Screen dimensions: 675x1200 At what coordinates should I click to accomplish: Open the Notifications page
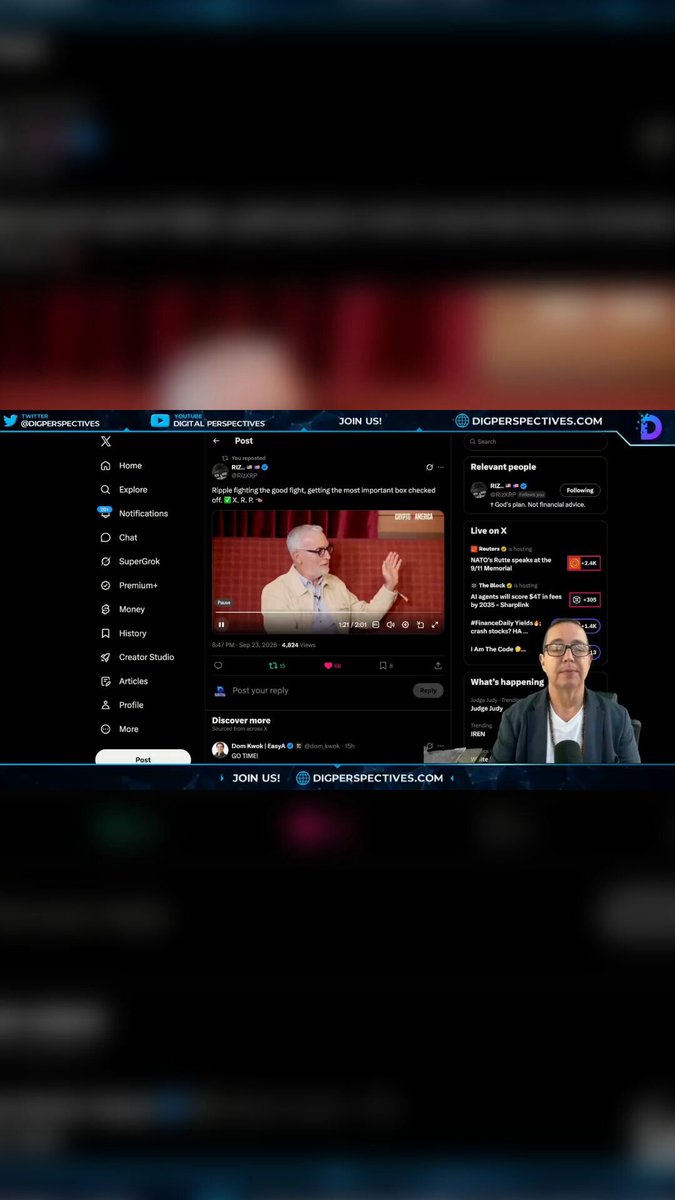[134, 513]
